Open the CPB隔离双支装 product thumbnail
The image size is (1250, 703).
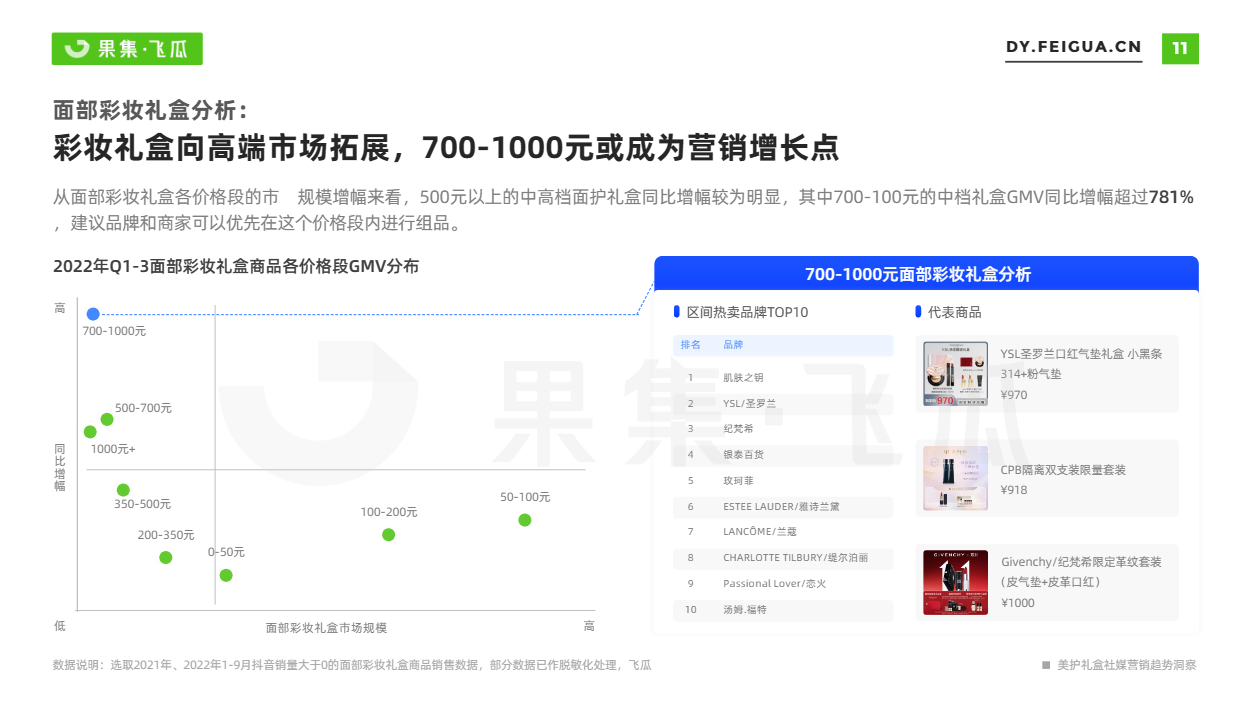pyautogui.click(x=955, y=478)
